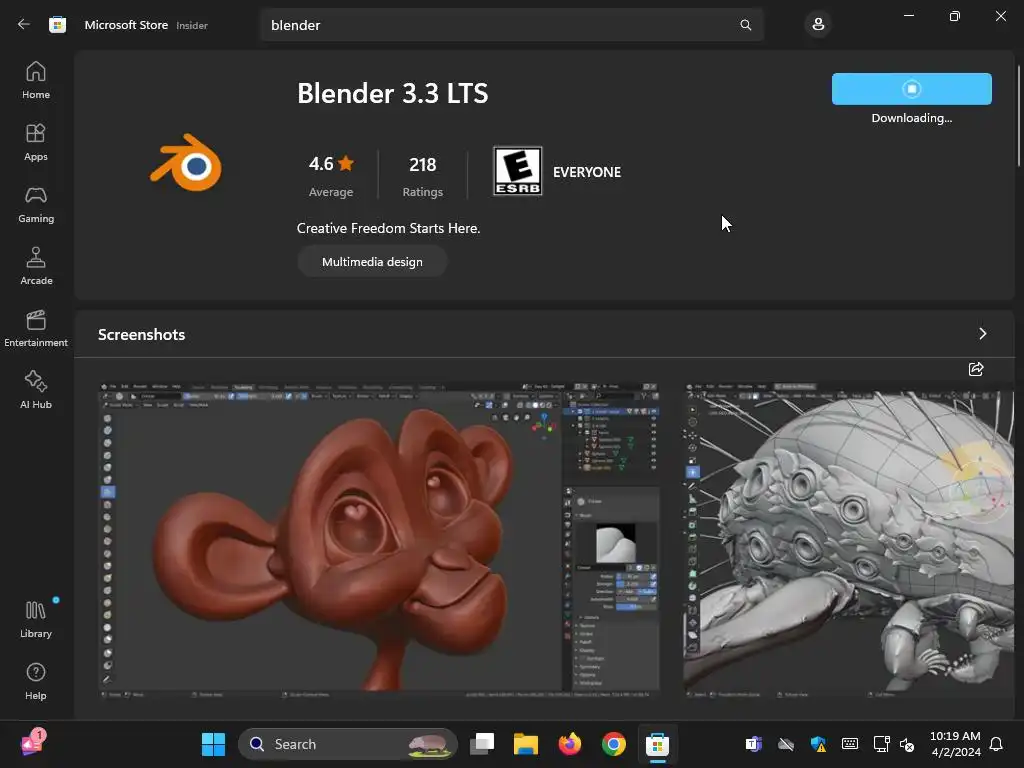Open the clock showing 10:19 AM
The width and height of the screenshot is (1024, 768).
955,744
